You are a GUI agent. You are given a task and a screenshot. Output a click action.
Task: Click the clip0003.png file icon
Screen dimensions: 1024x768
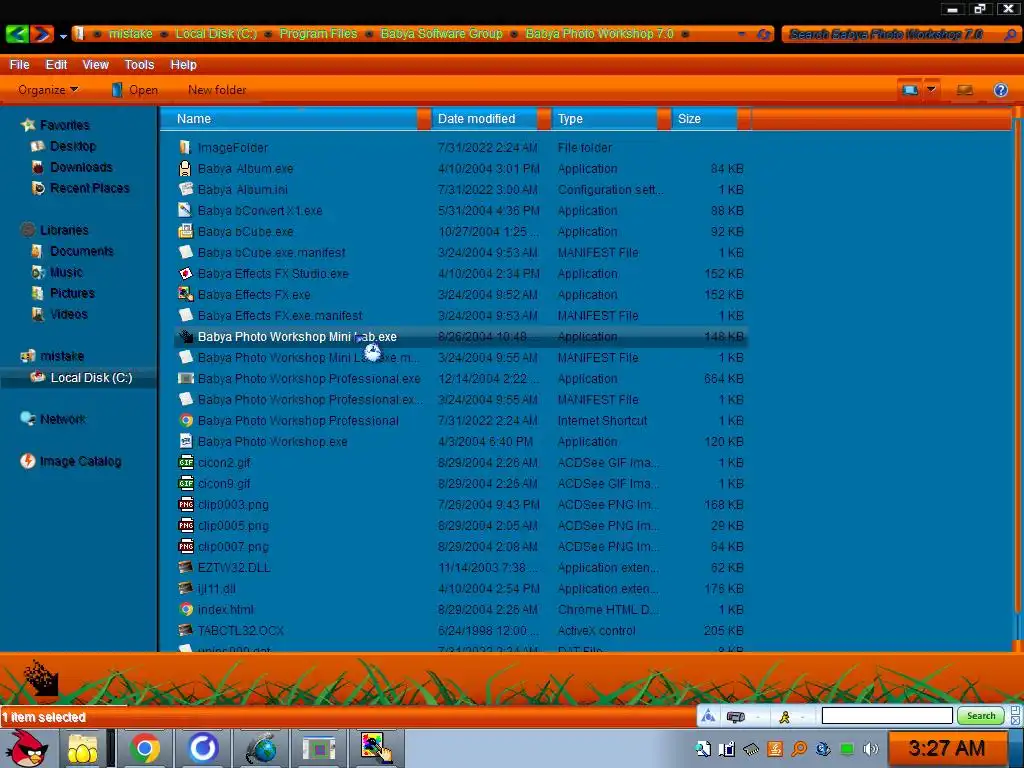(x=185, y=504)
